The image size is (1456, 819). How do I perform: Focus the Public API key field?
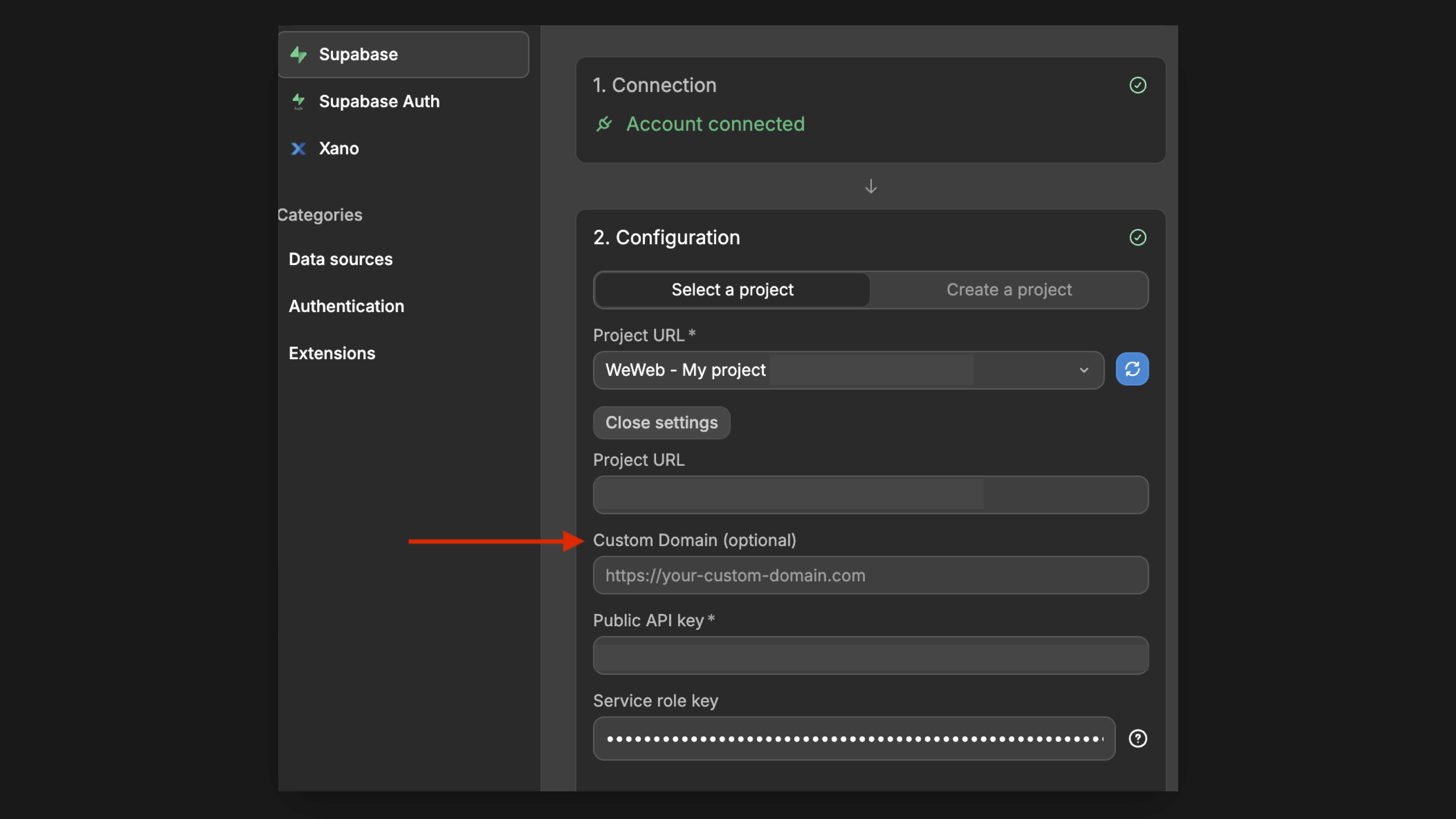(871, 656)
